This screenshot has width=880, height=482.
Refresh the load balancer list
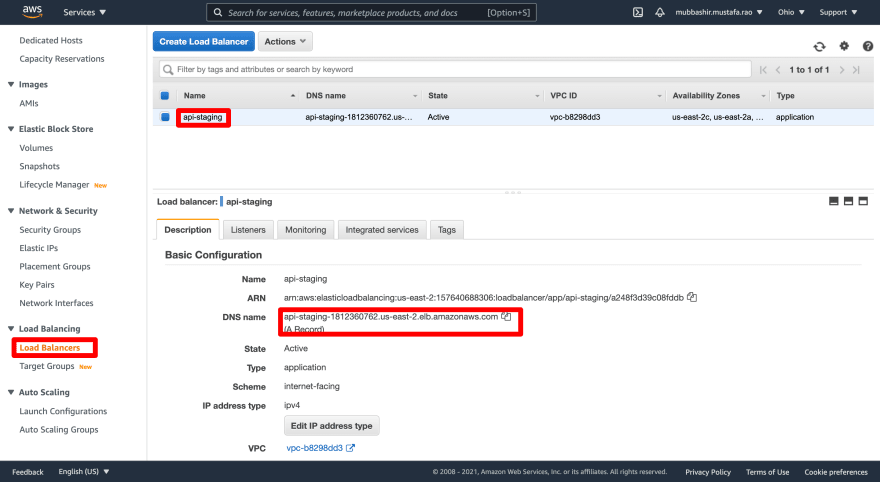[x=819, y=47]
